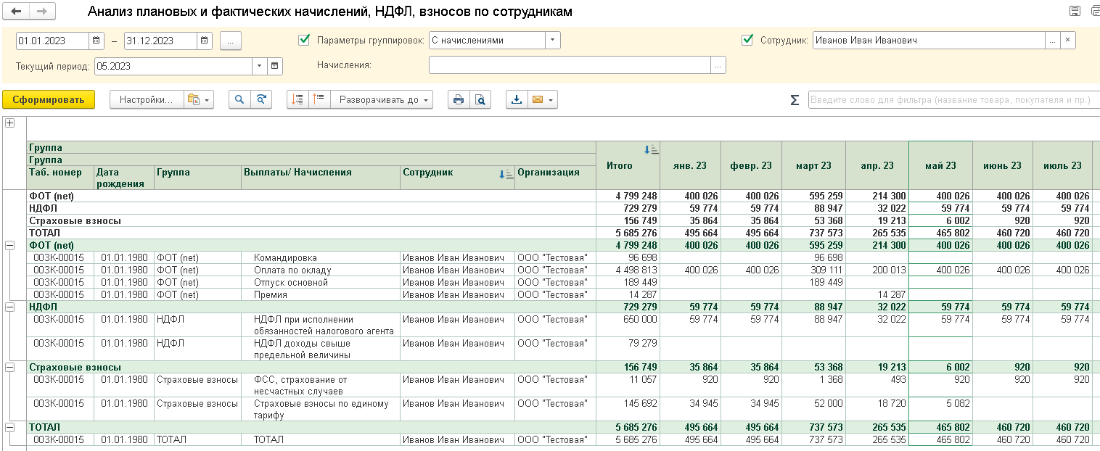The image size is (1100, 451).
Task: Save report with the download arrow icon
Action: pos(517,100)
